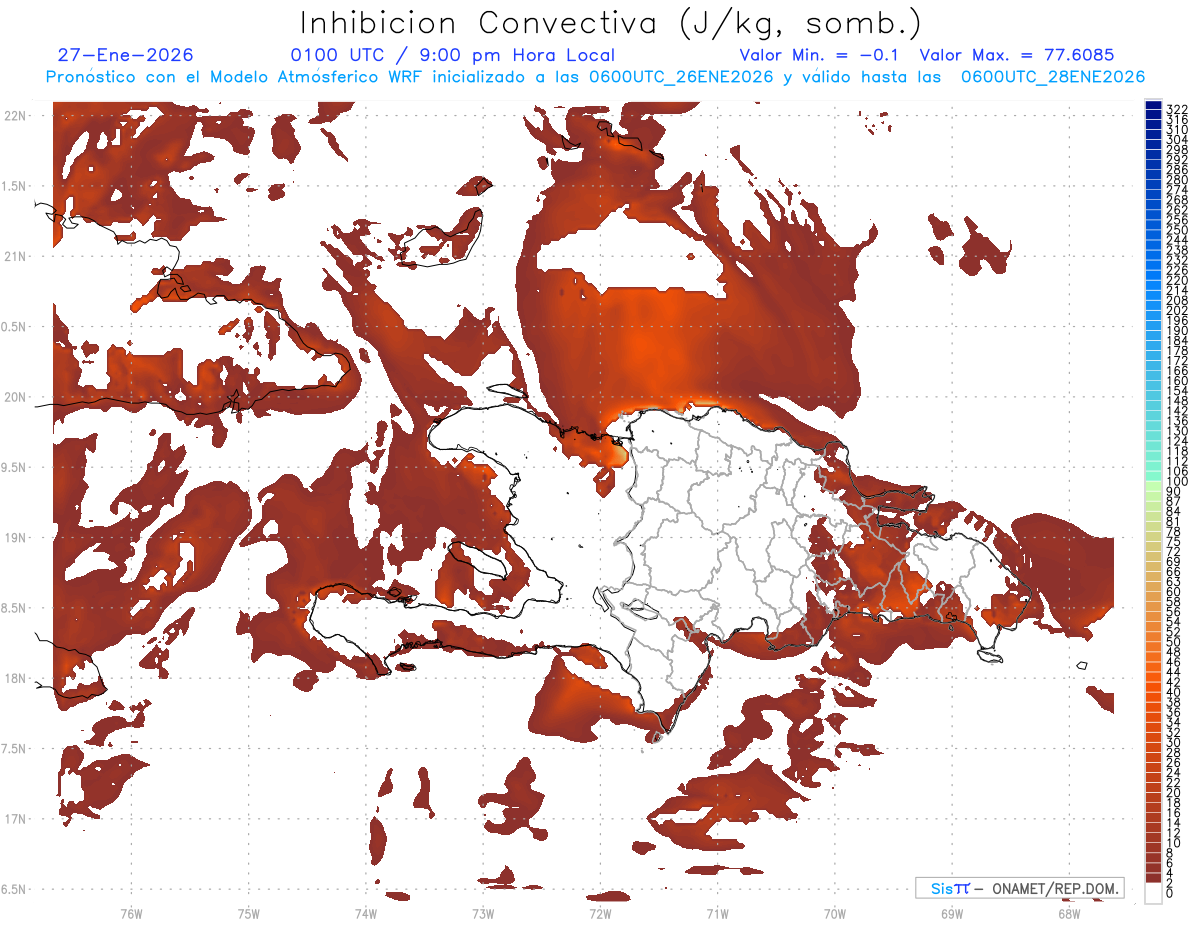Click the '21N' latitude label
This screenshot has height=927, width=1200.
14,257
